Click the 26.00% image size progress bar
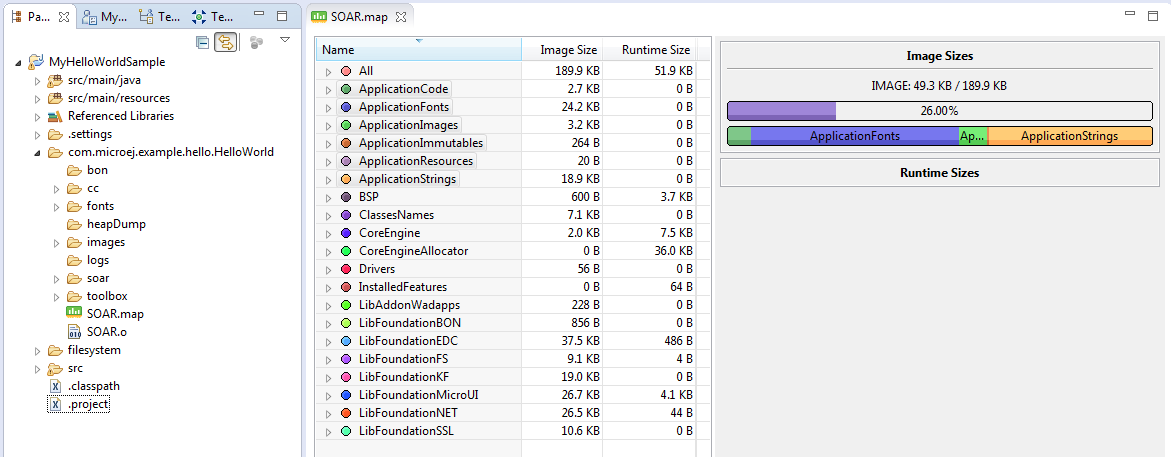The width and height of the screenshot is (1171, 457). 939,111
